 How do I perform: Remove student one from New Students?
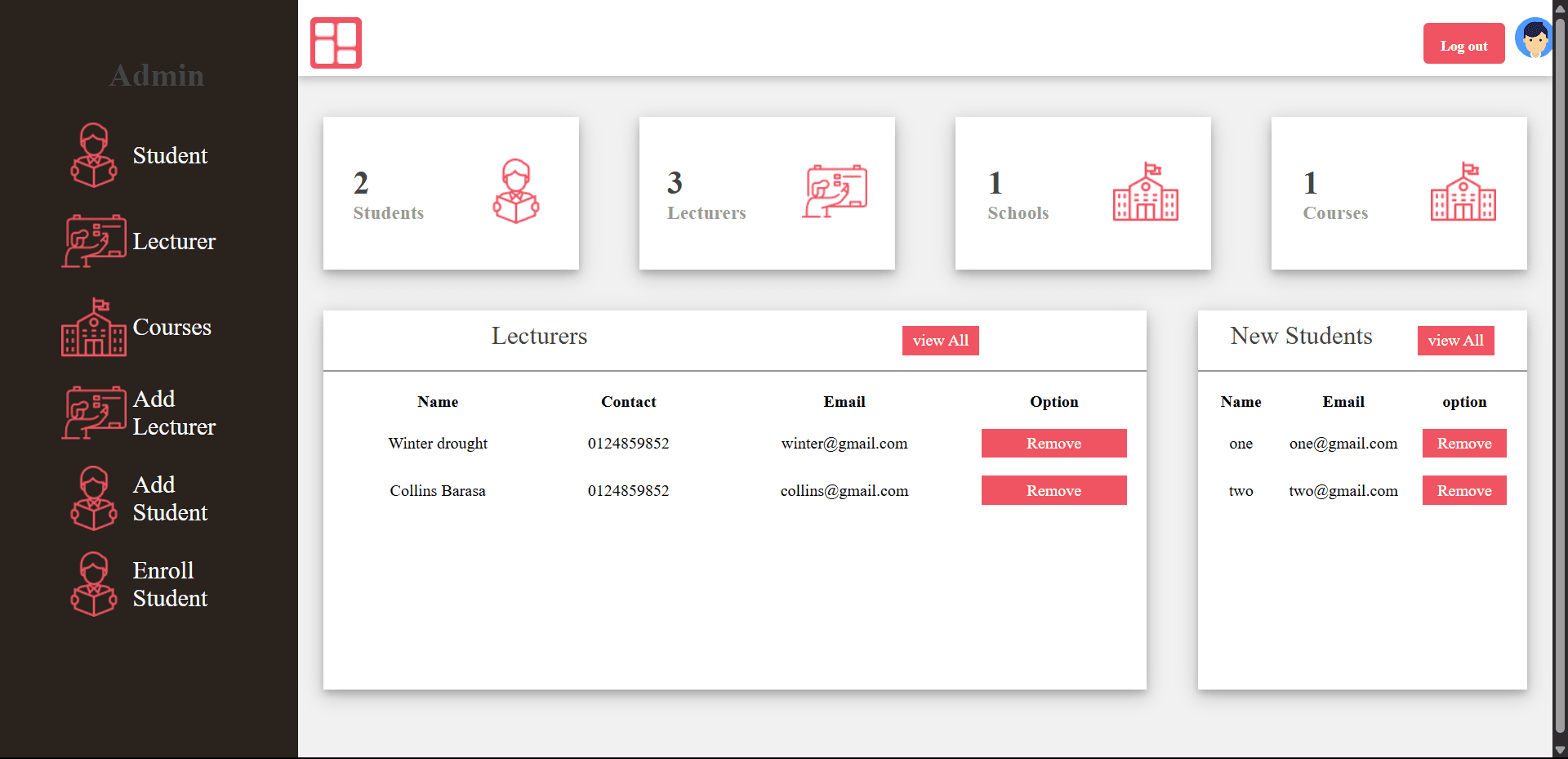1463,443
